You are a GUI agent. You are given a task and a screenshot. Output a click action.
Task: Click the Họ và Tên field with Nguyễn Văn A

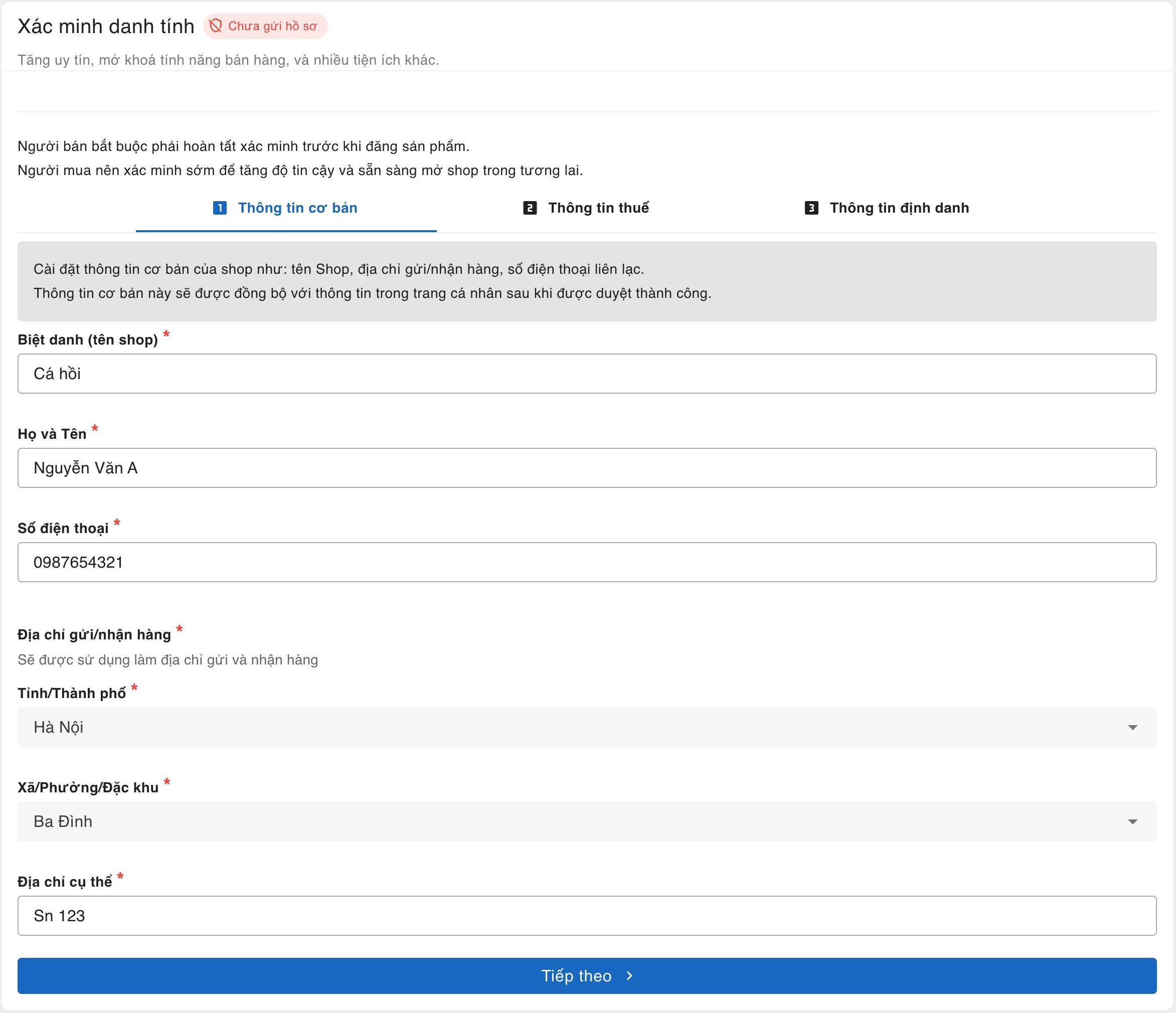click(587, 467)
